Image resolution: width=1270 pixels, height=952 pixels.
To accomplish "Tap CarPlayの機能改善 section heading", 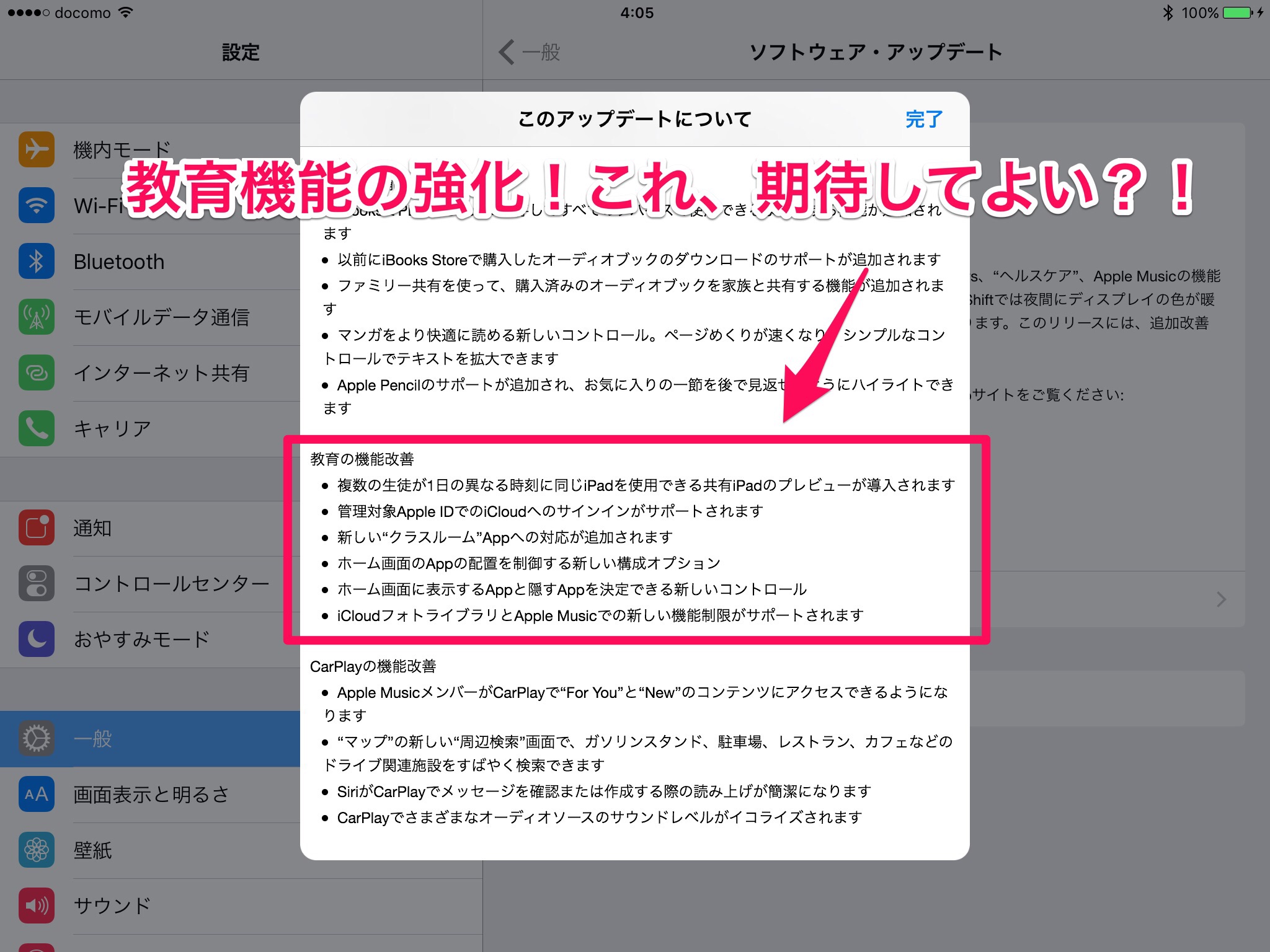I will [373, 666].
